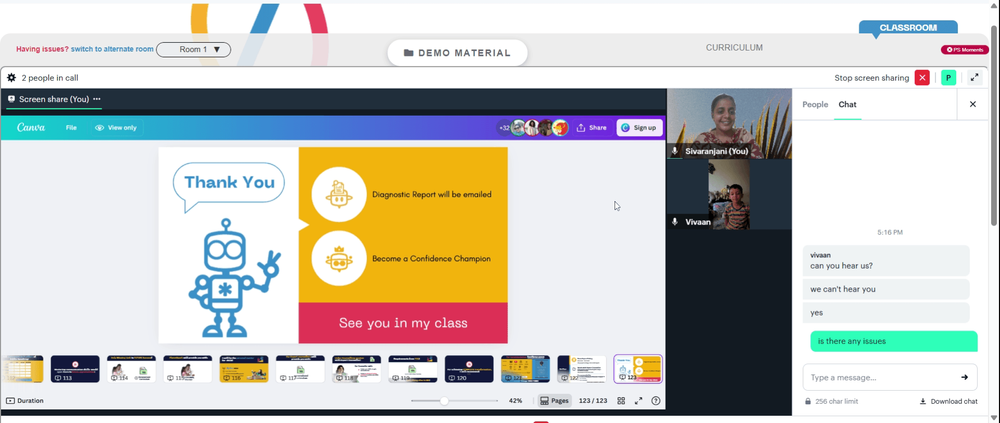This screenshot has width=1000, height=423.
Task: Click the 256 char limit lock icon
Action: (x=808, y=401)
